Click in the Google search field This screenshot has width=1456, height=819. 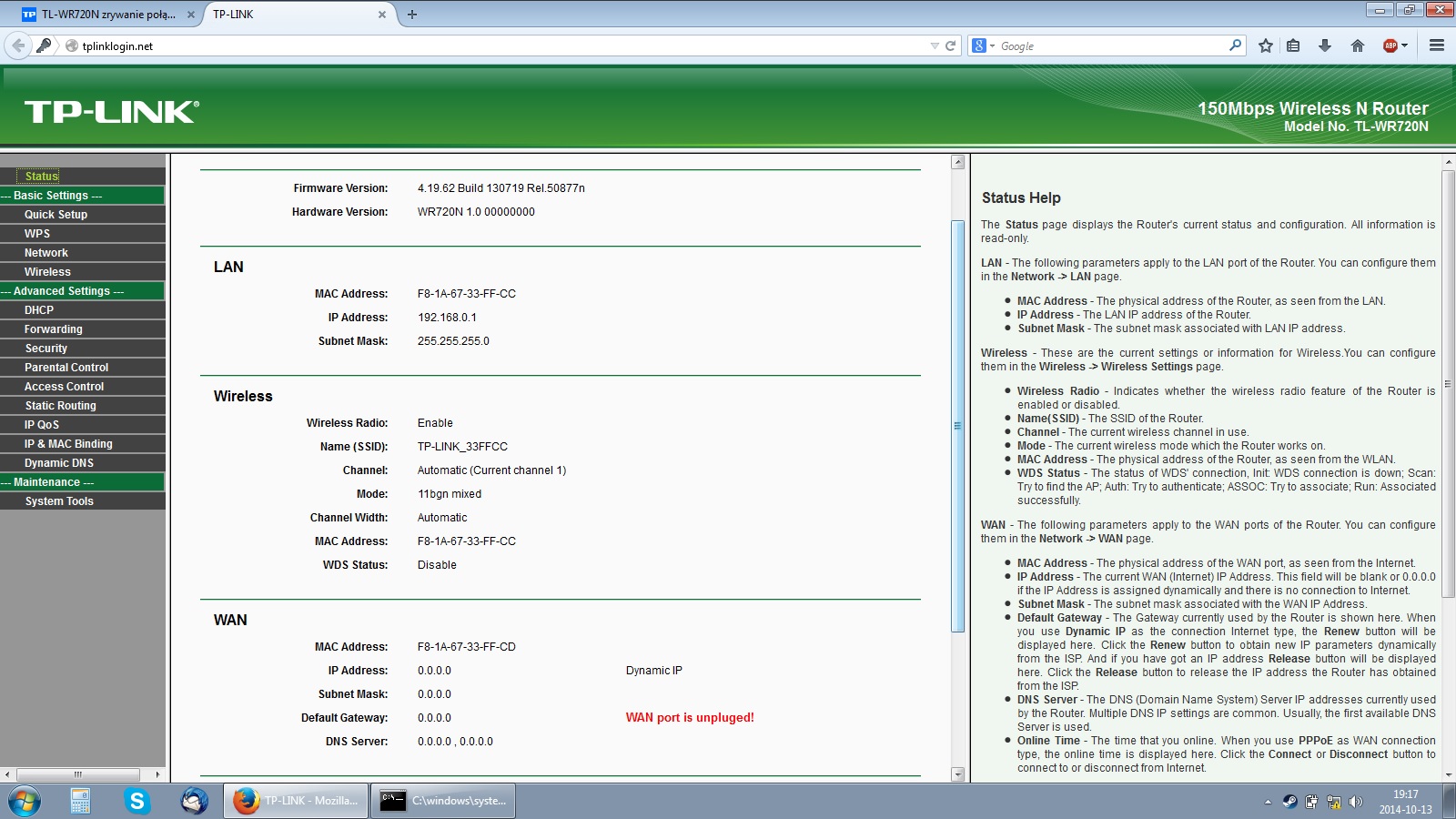click(1110, 45)
